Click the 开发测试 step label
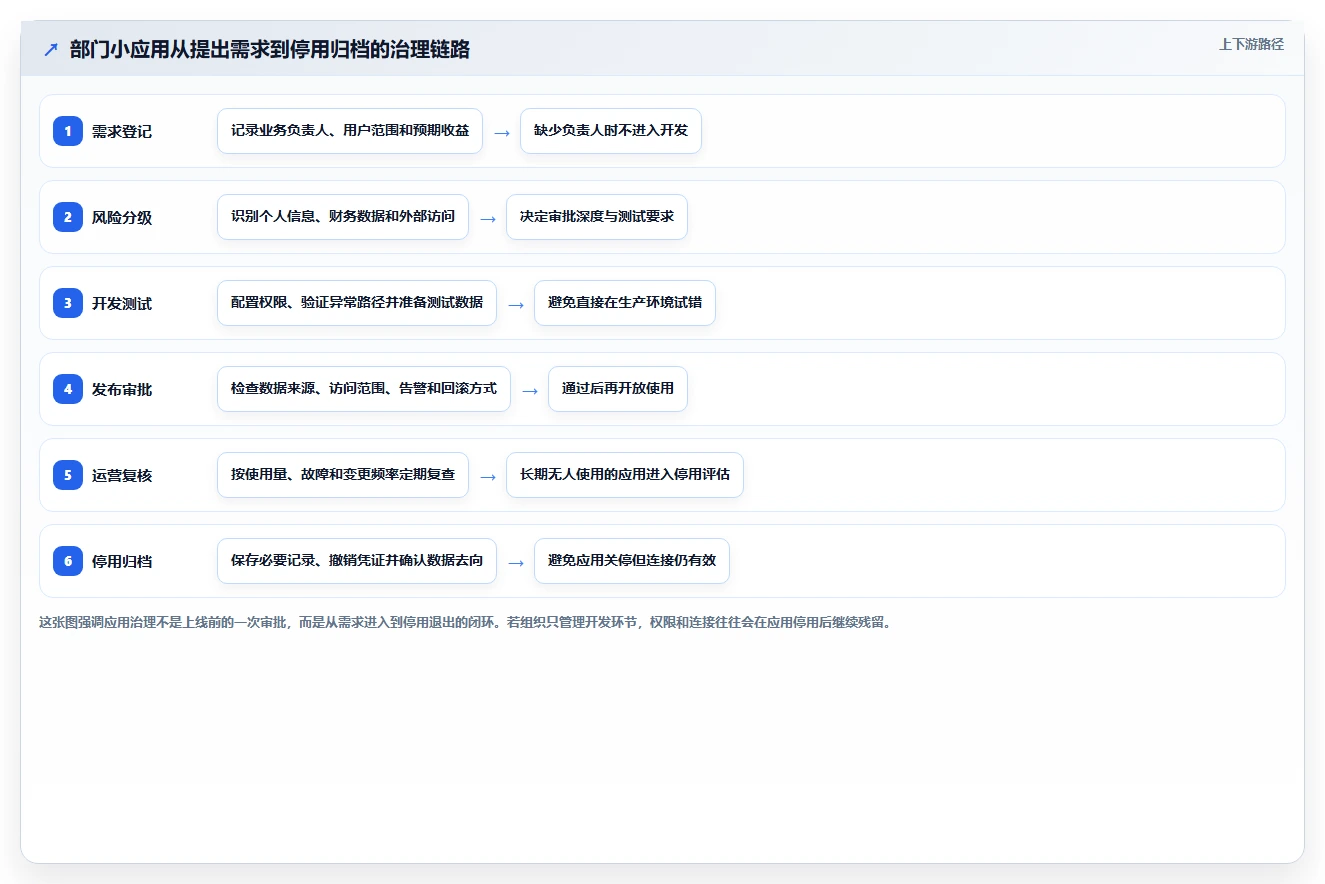The width and height of the screenshot is (1325, 884). (122, 303)
